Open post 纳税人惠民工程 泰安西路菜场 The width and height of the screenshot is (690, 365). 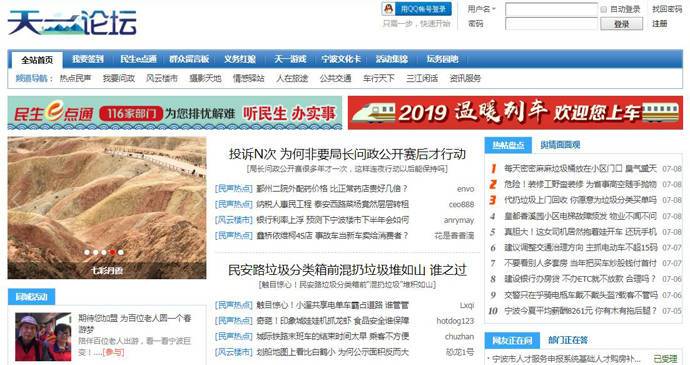(333, 204)
